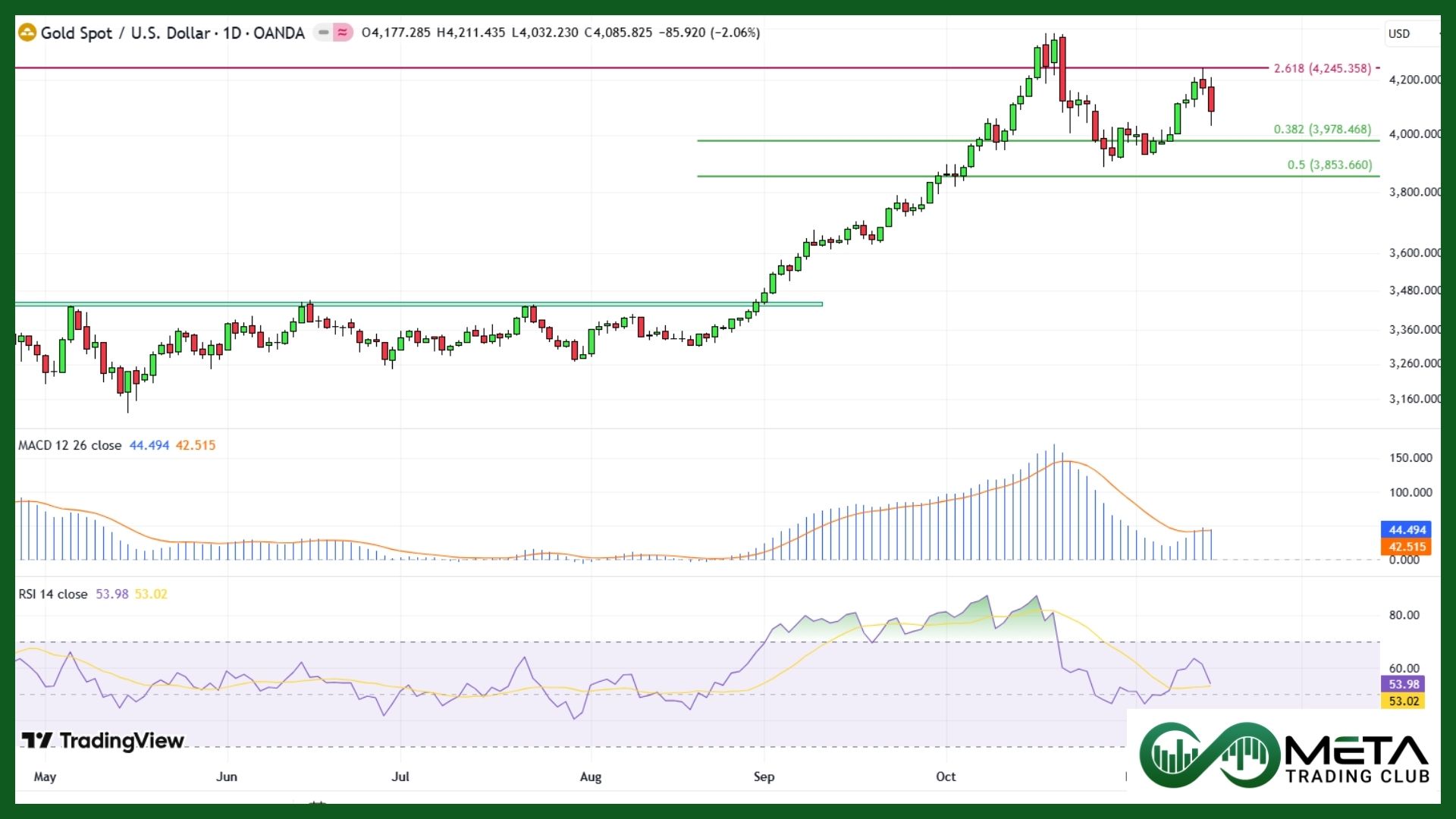Click the pink approximately-equal icon in header
The width and height of the screenshot is (1456, 819).
tap(343, 33)
